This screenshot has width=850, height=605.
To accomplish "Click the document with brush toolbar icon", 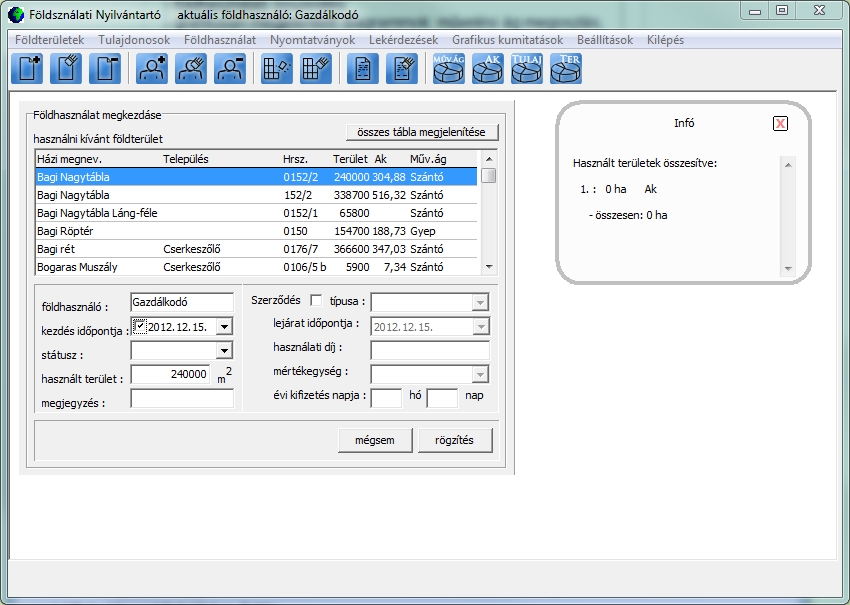I will 402,68.
